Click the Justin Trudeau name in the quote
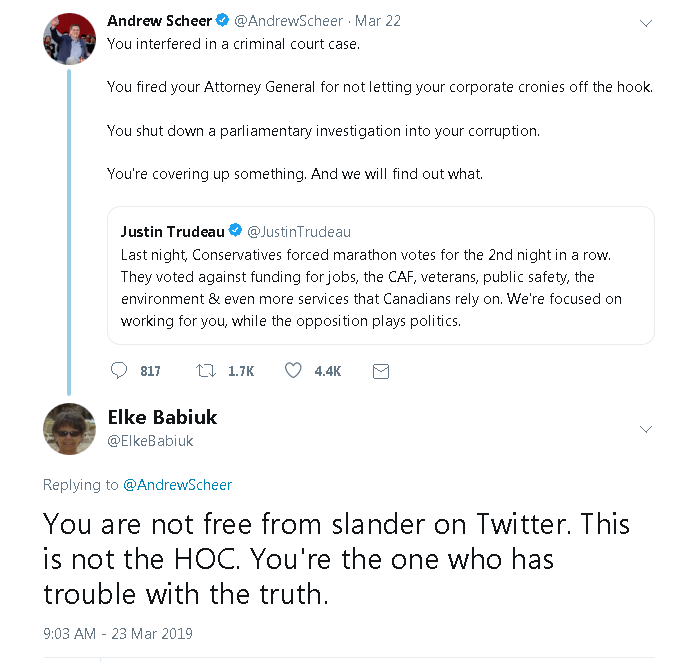 pyautogui.click(x=172, y=231)
